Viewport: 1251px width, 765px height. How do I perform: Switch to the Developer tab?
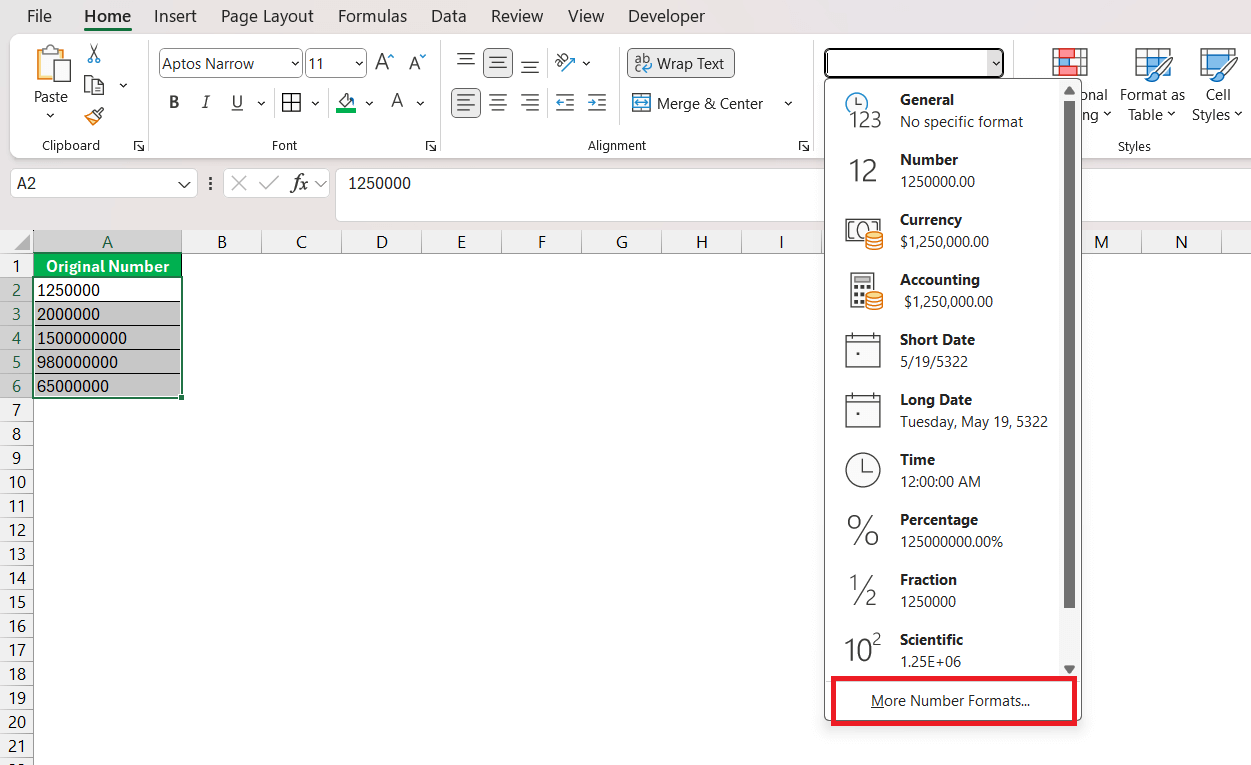point(666,16)
